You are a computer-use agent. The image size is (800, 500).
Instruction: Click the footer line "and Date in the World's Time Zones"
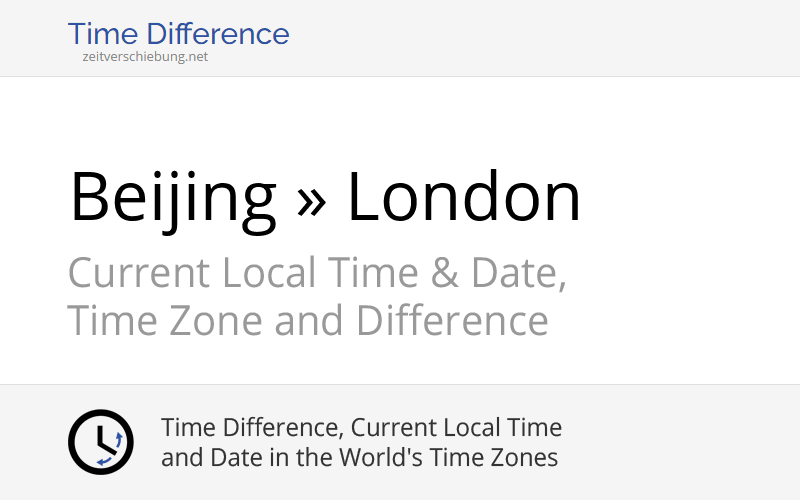tap(359, 458)
